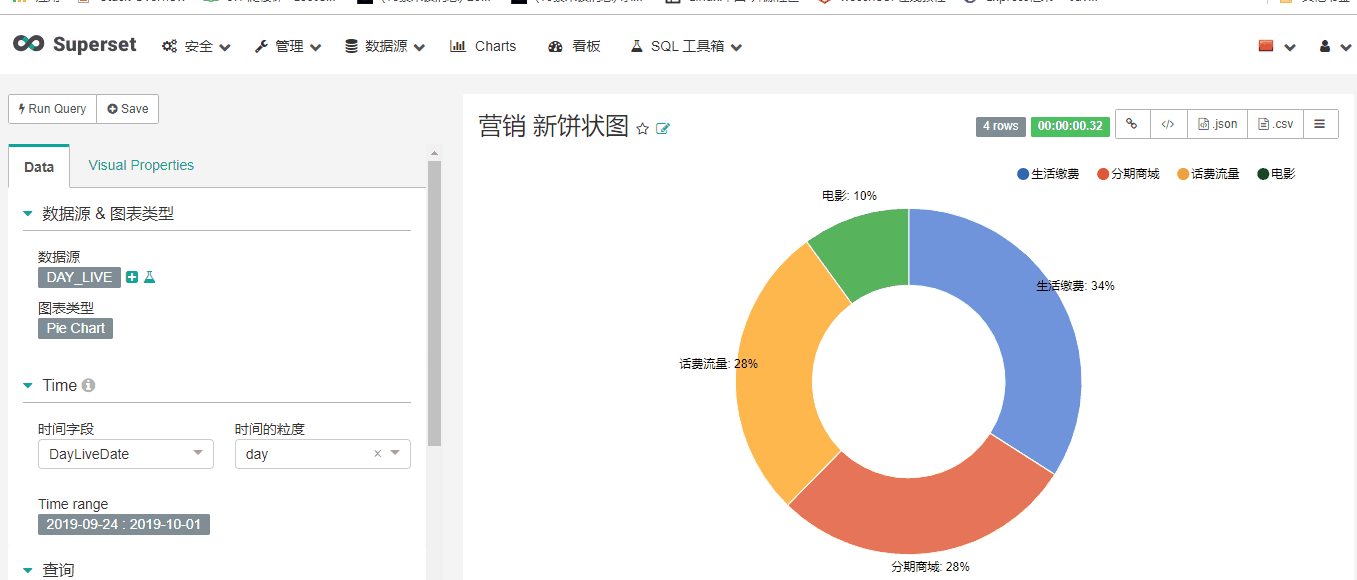
Task: Click the green plus icon next to DAY_LIVE
Action: (x=133, y=277)
